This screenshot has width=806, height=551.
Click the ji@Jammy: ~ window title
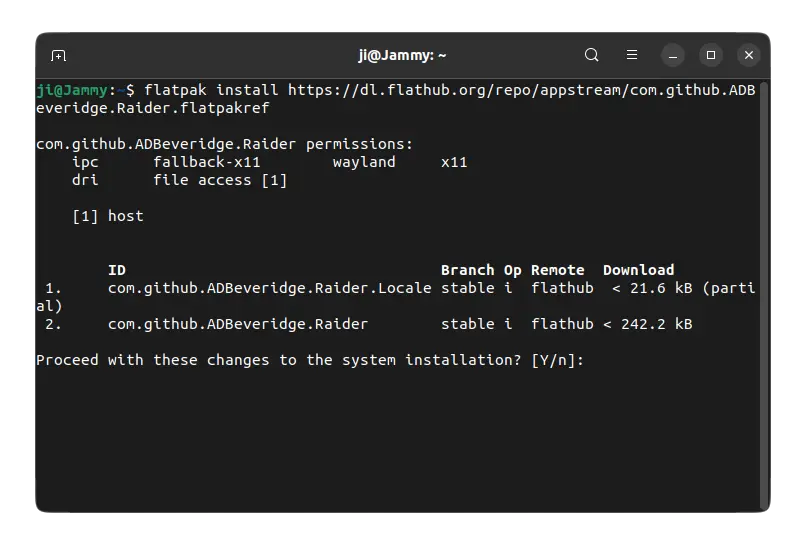[402, 56]
